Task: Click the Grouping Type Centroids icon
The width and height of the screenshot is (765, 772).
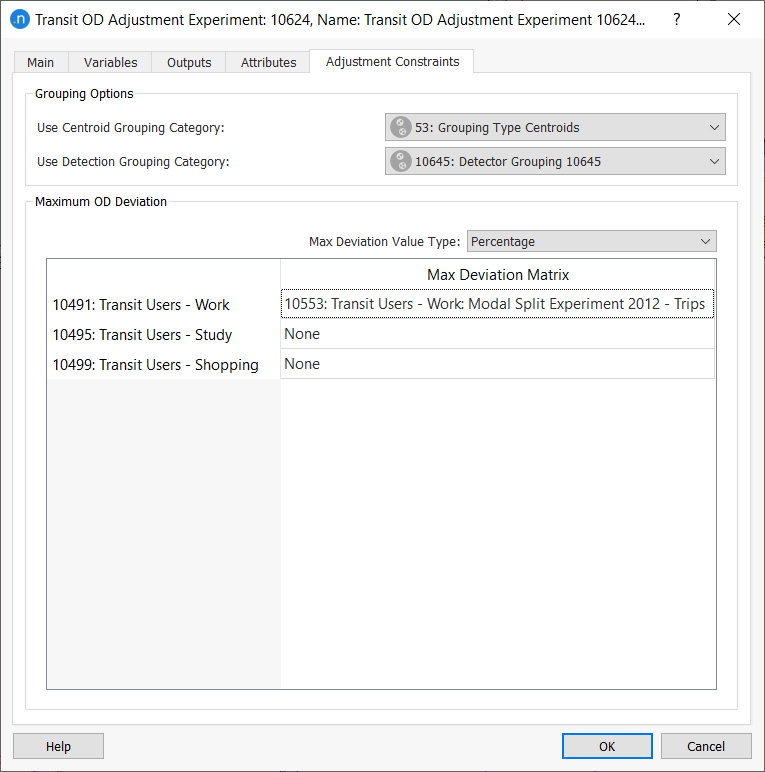Action: tap(401, 127)
